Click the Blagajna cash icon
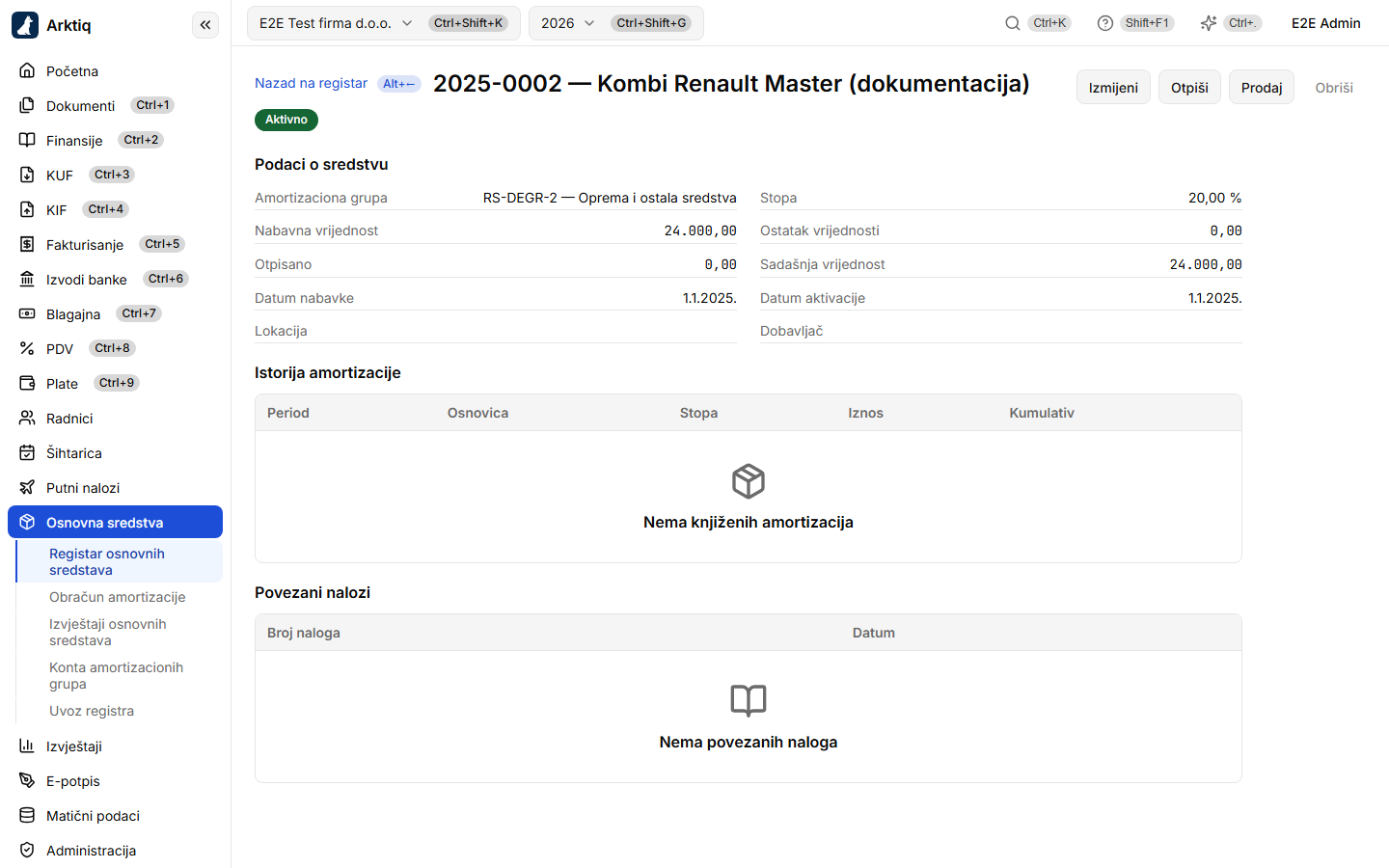The width and height of the screenshot is (1389, 868). point(27,314)
